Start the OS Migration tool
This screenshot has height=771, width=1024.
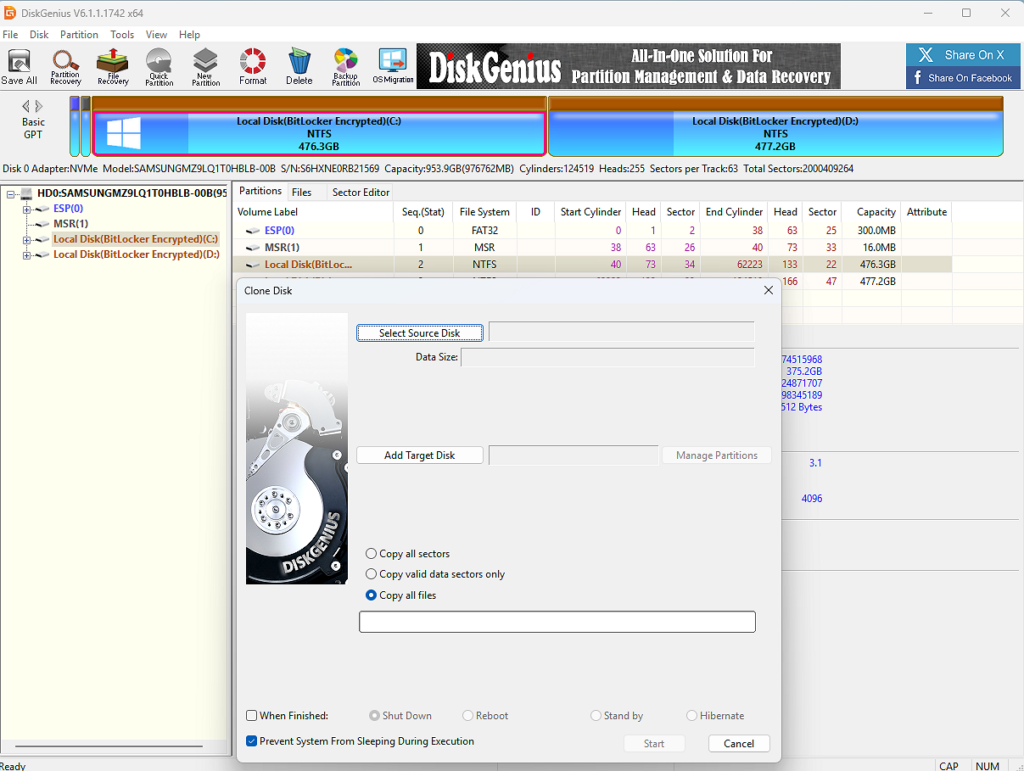coord(393,66)
